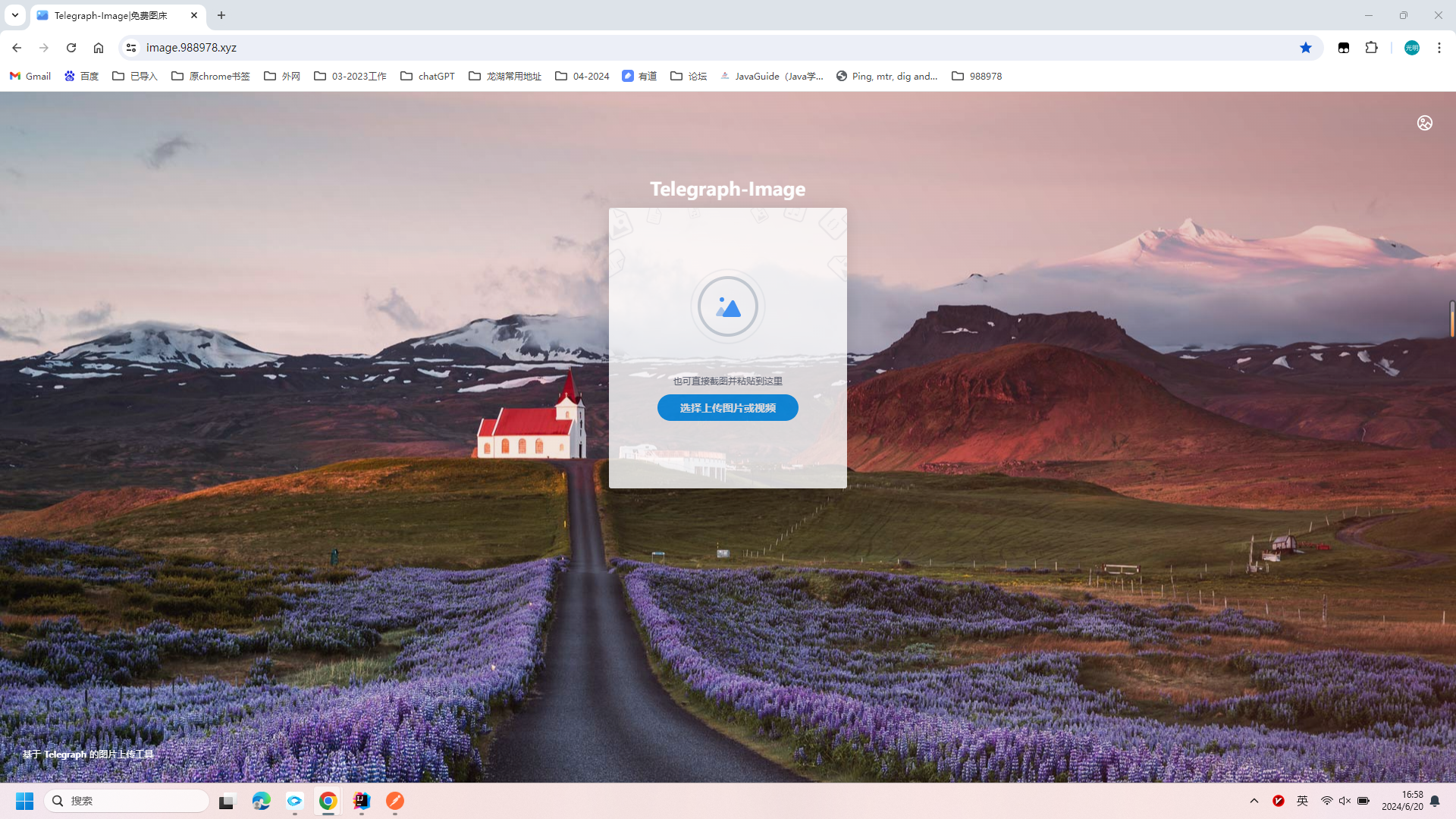Open the Gmail bookmark
This screenshot has width=1456, height=819.
click(30, 76)
